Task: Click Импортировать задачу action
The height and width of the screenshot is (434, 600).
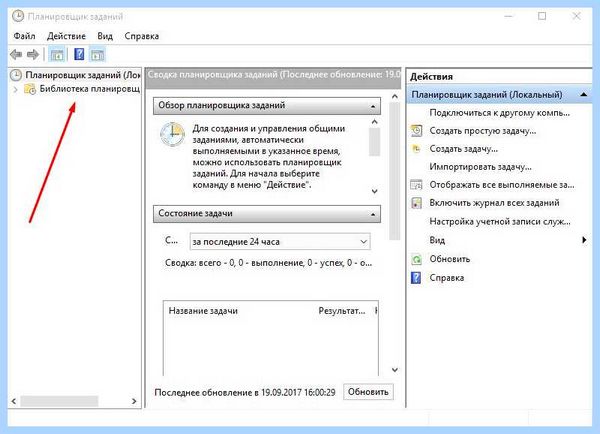Action: click(480, 167)
